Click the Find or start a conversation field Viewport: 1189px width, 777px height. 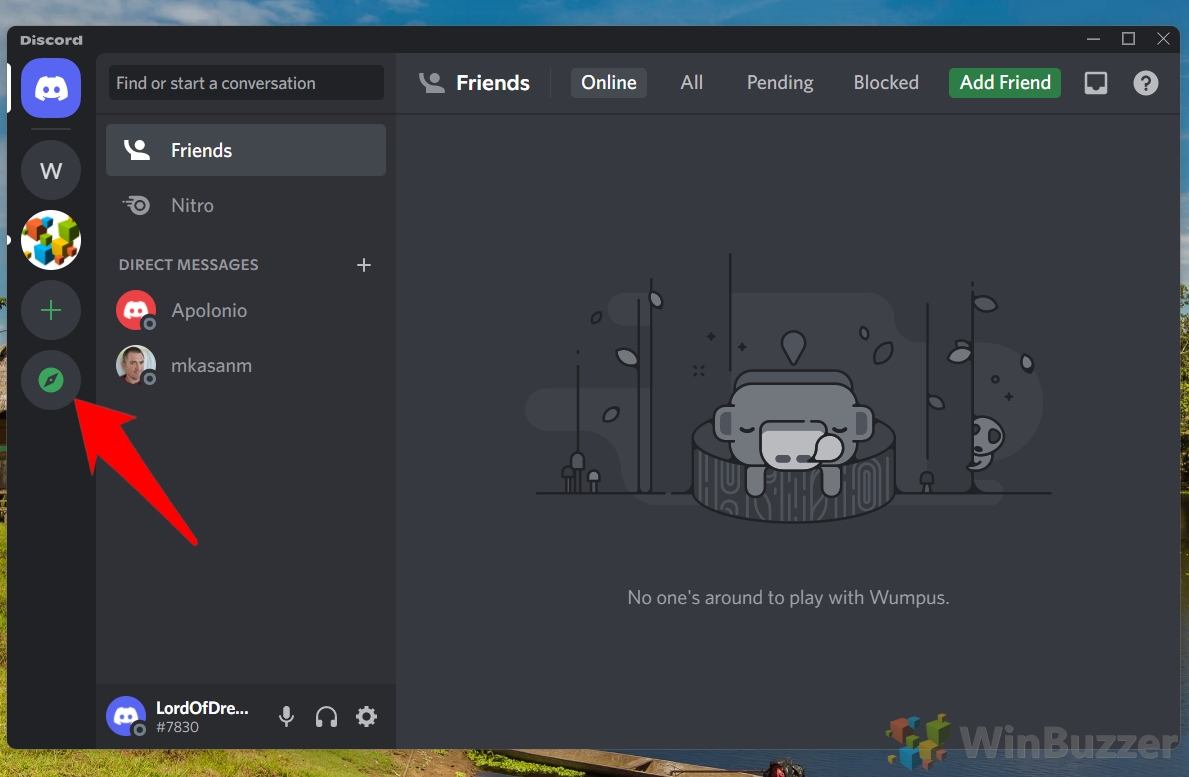(246, 83)
